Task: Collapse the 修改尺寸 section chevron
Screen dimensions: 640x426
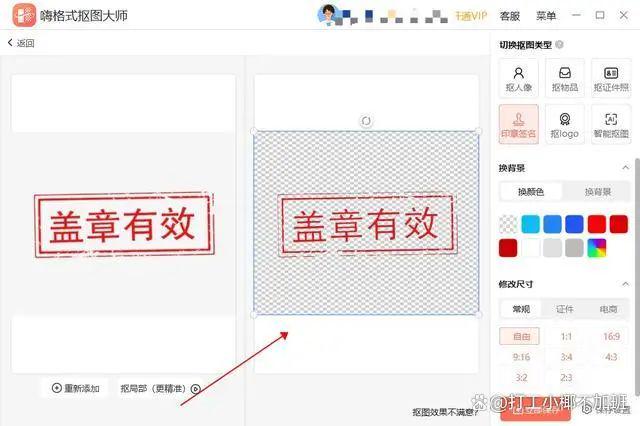Action: [x=625, y=284]
